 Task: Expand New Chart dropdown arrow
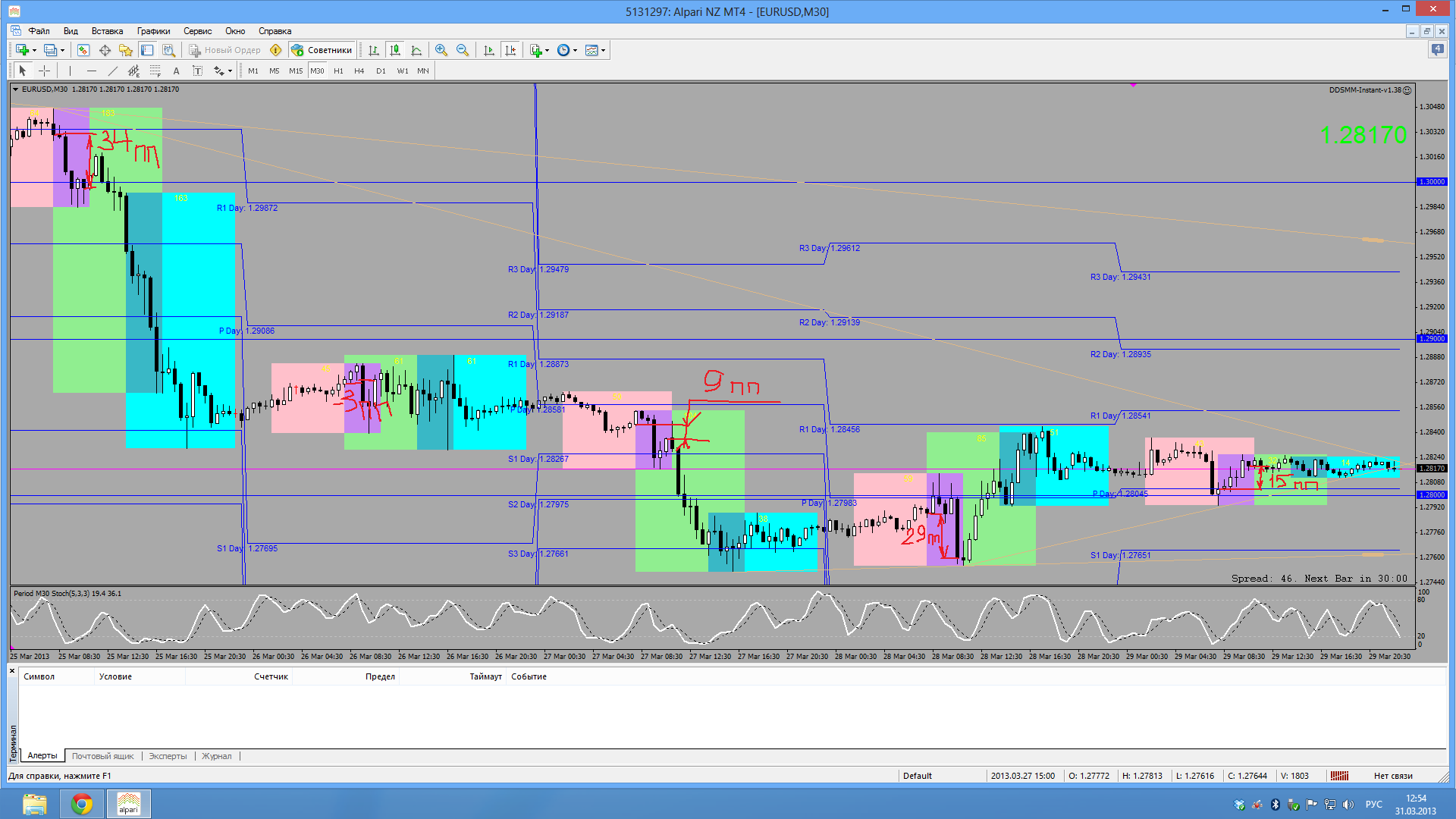pyautogui.click(x=35, y=51)
